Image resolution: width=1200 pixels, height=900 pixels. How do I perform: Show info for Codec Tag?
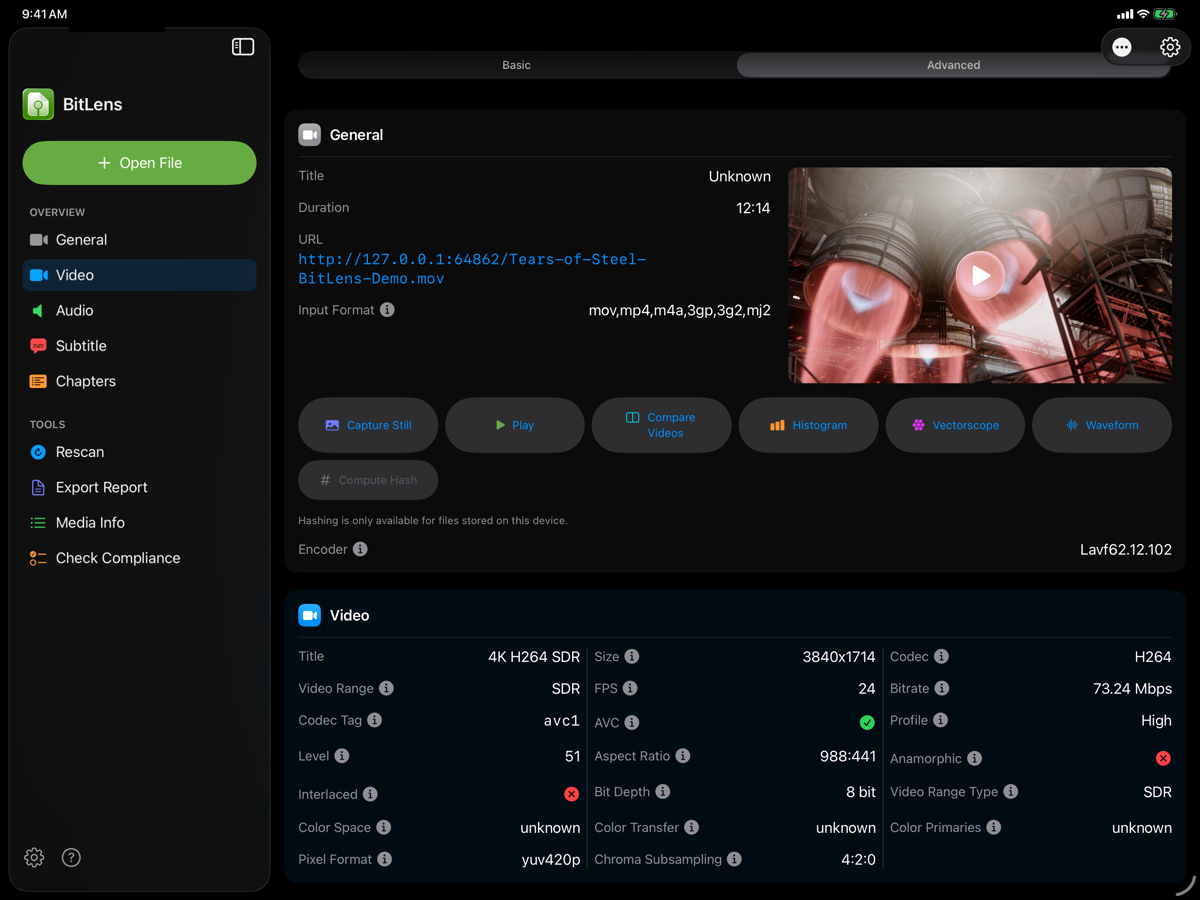pyautogui.click(x=374, y=720)
